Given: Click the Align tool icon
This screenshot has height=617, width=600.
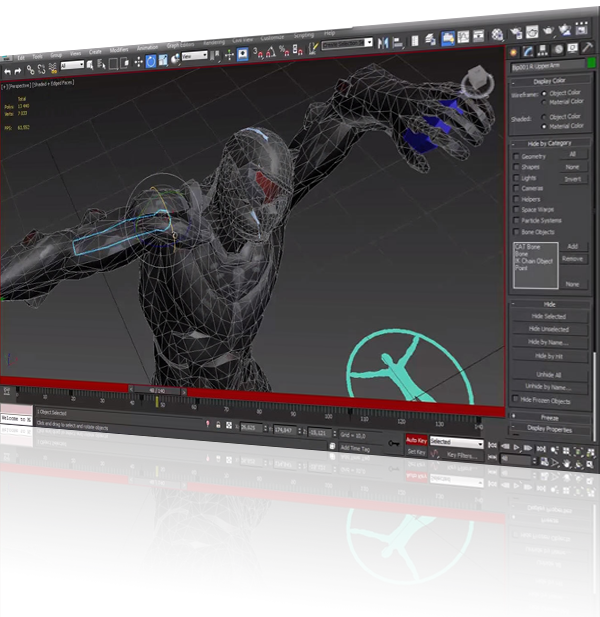Looking at the screenshot, I should [398, 42].
